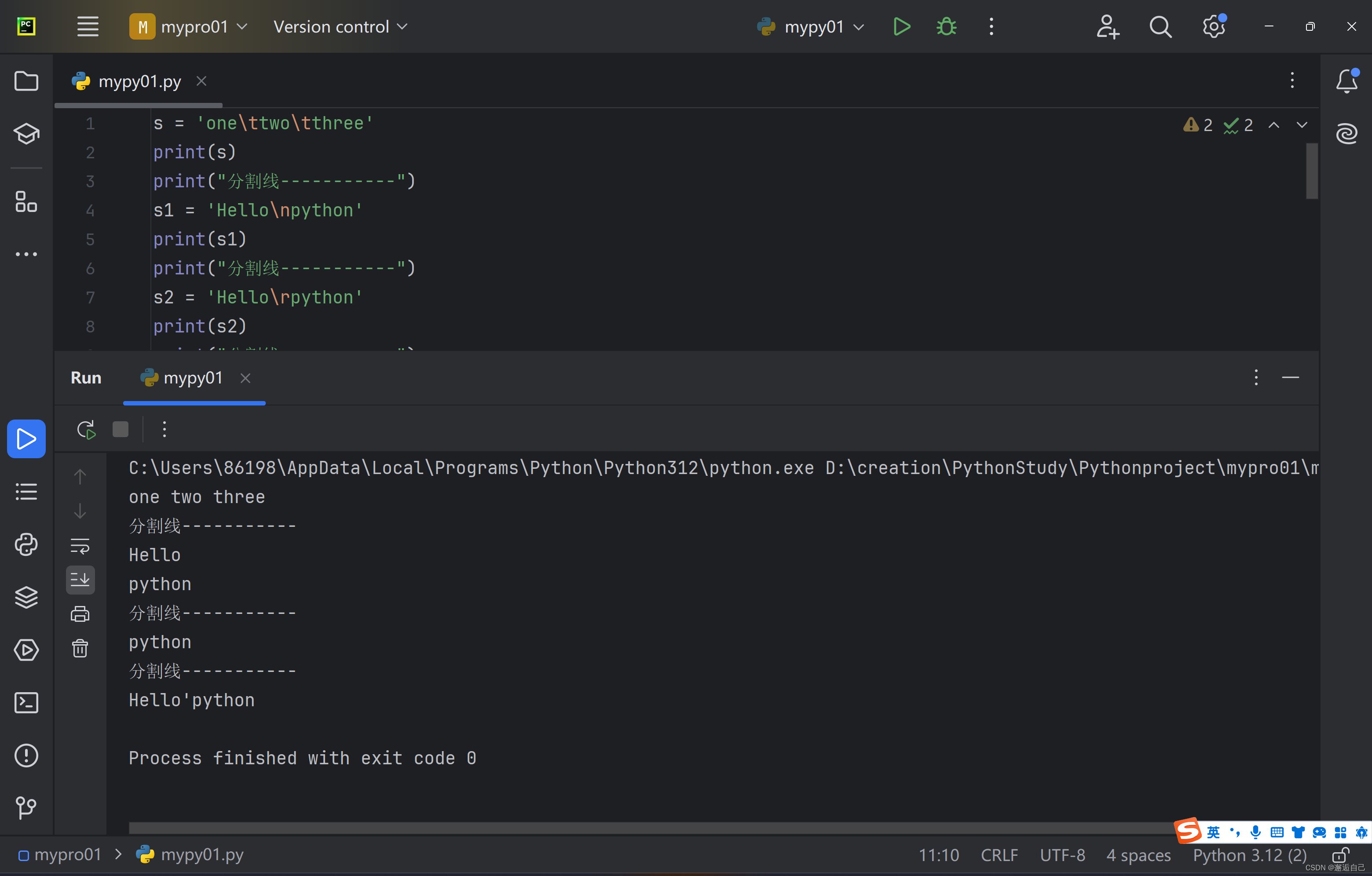Screen dimensions: 1372x876
Task: Open the Python Console tool window
Action: pos(26,544)
